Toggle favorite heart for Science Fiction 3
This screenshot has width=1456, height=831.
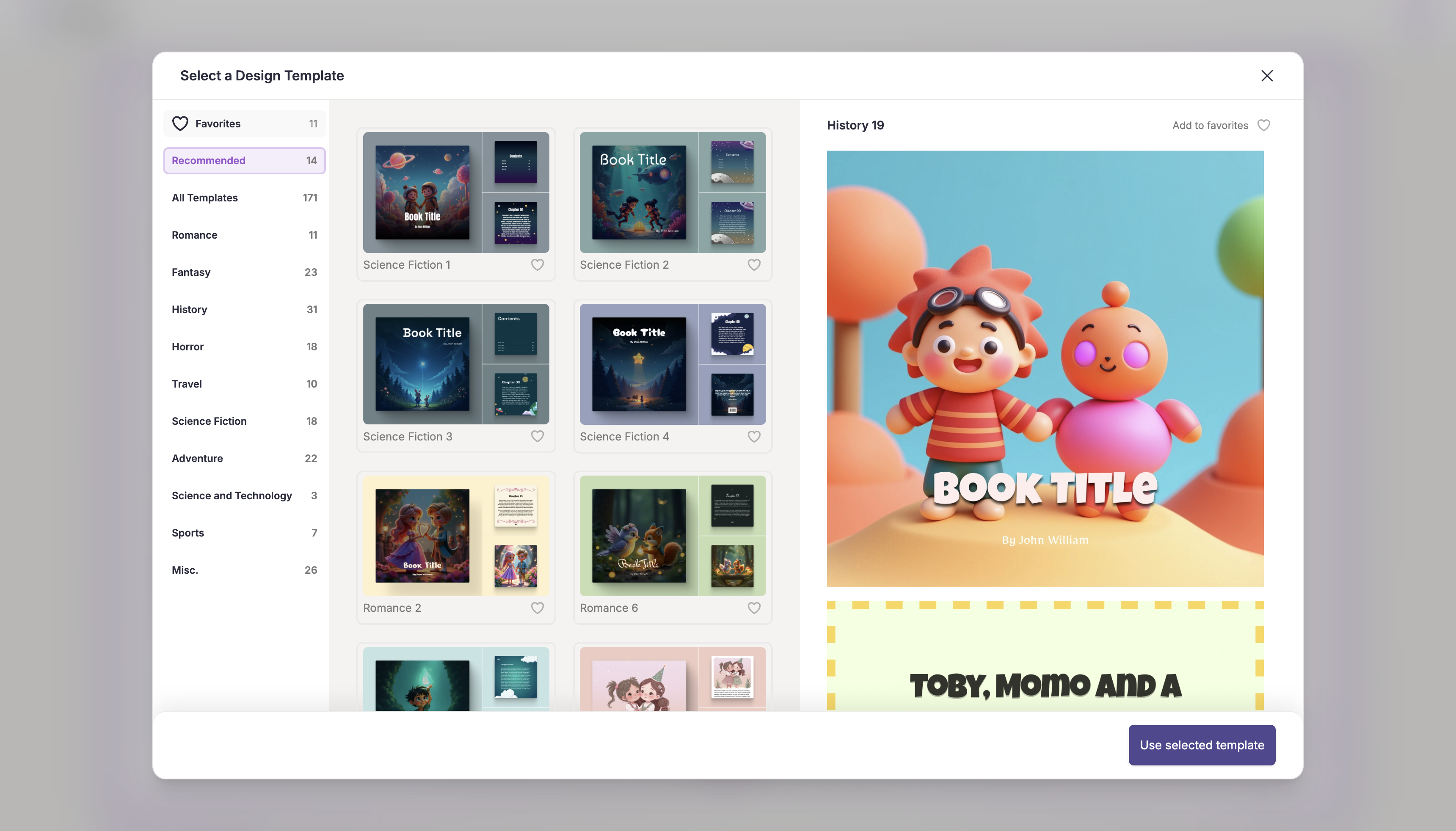tap(537, 437)
